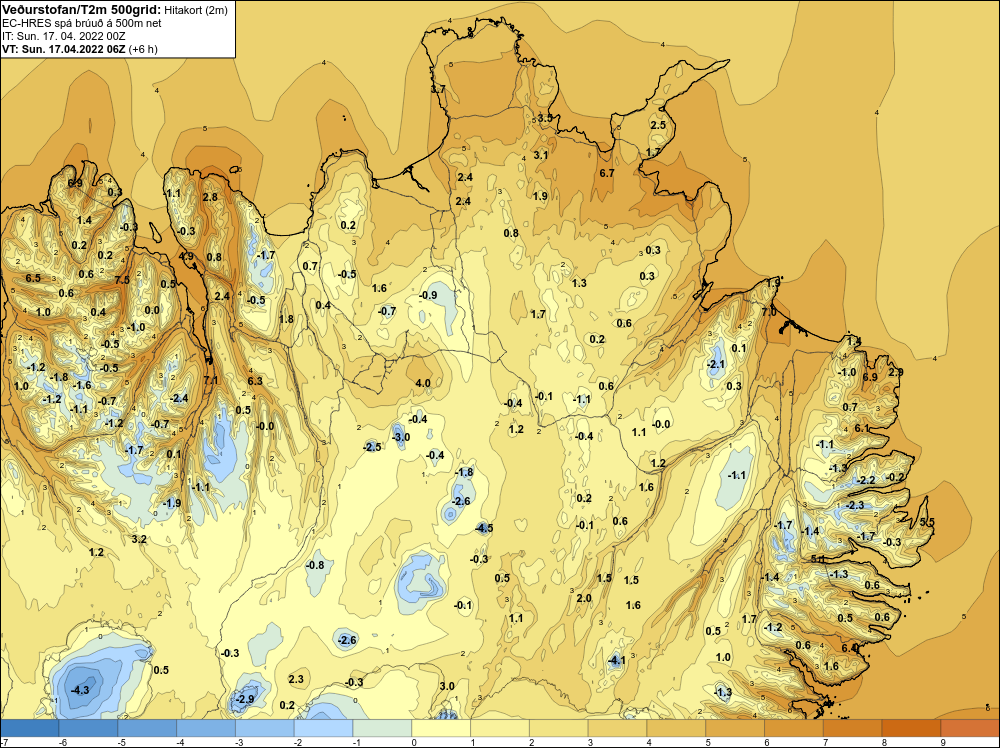Click the 7.5 temperature reading

122,280
